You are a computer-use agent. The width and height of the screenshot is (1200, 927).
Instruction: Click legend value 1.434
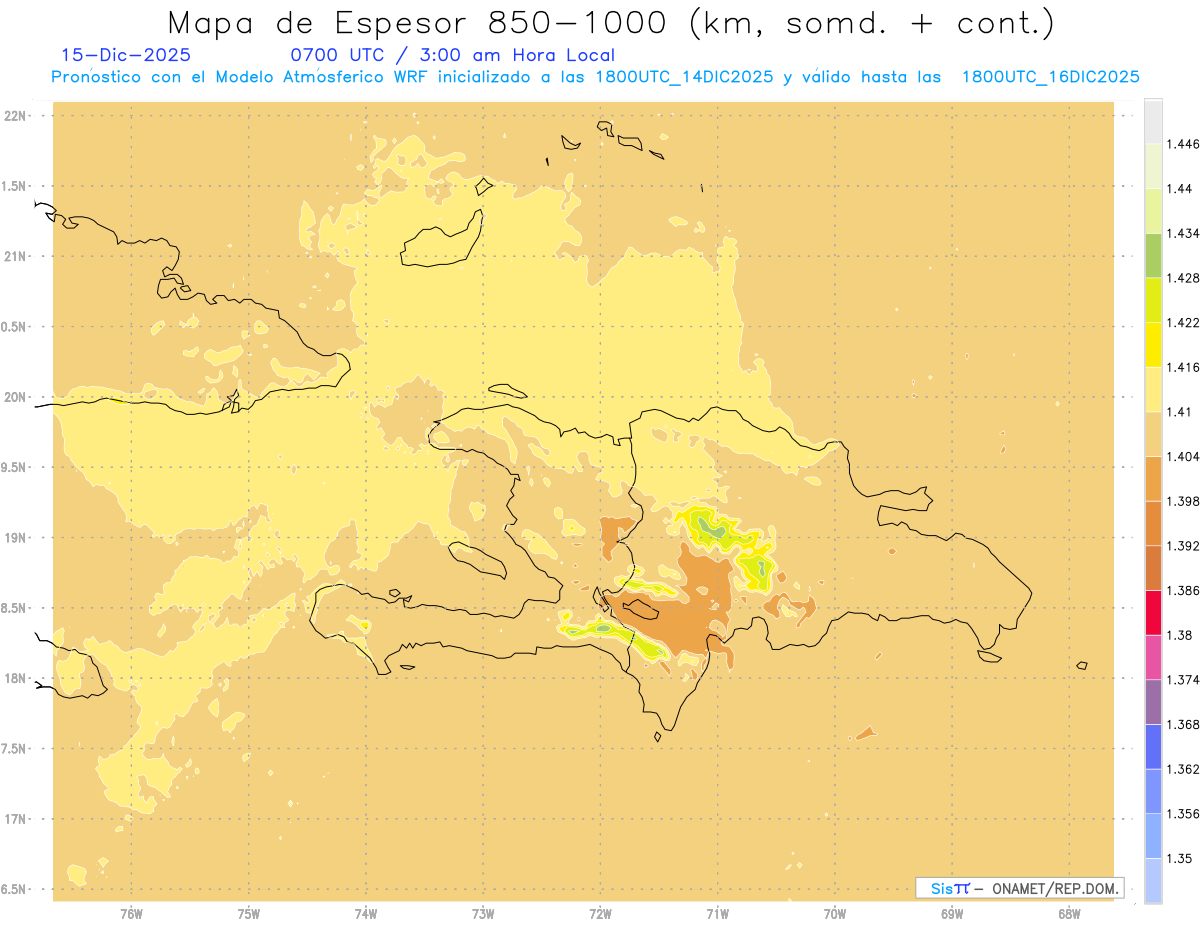(x=1183, y=233)
